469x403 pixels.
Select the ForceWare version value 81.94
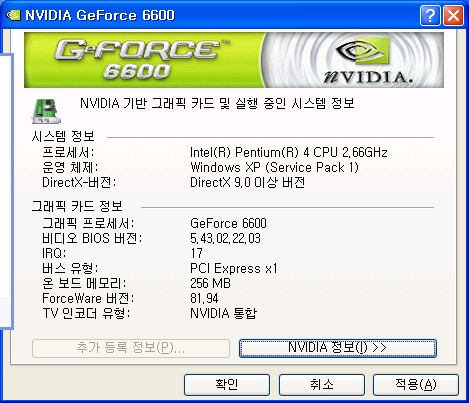(x=204, y=298)
